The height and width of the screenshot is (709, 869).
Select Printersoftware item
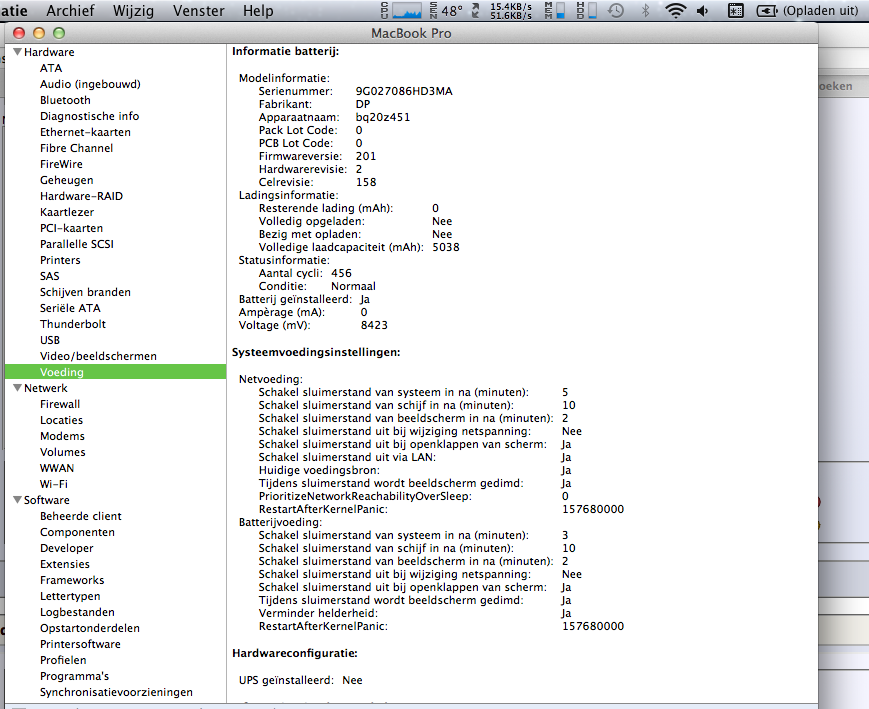(80, 644)
